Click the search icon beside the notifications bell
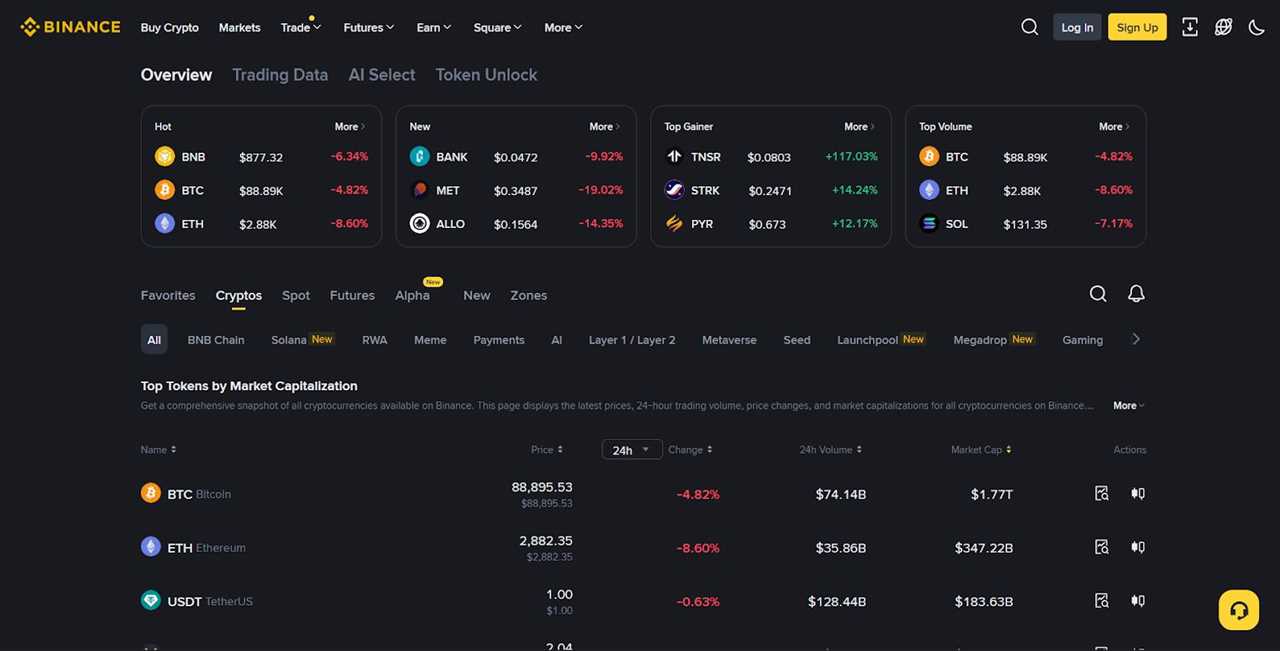 (x=1098, y=293)
